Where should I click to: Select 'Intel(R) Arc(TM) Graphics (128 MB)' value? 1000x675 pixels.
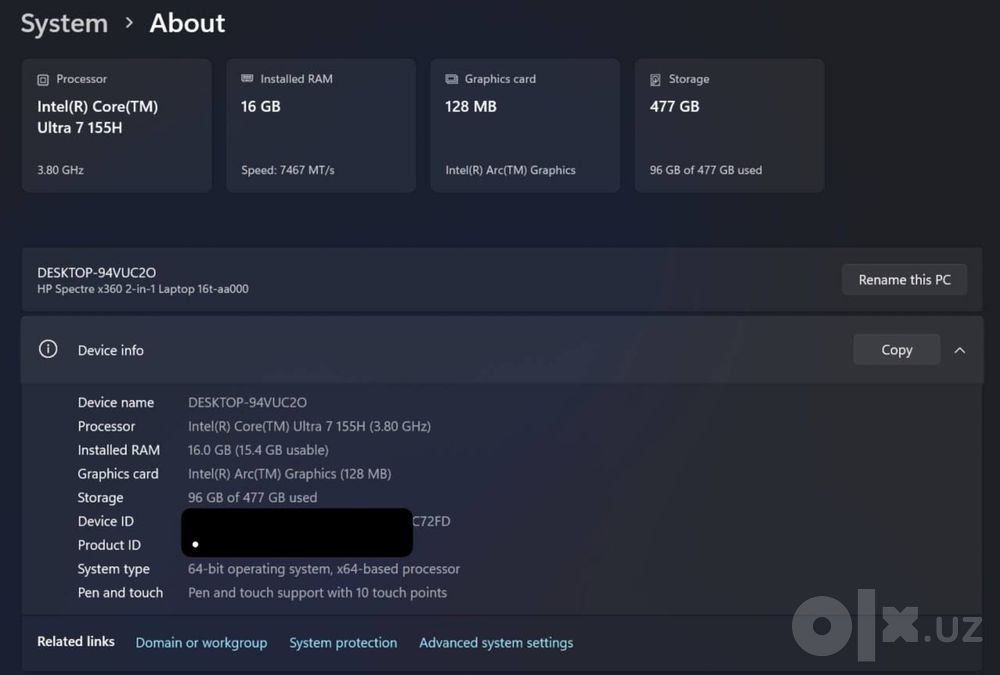pos(290,473)
